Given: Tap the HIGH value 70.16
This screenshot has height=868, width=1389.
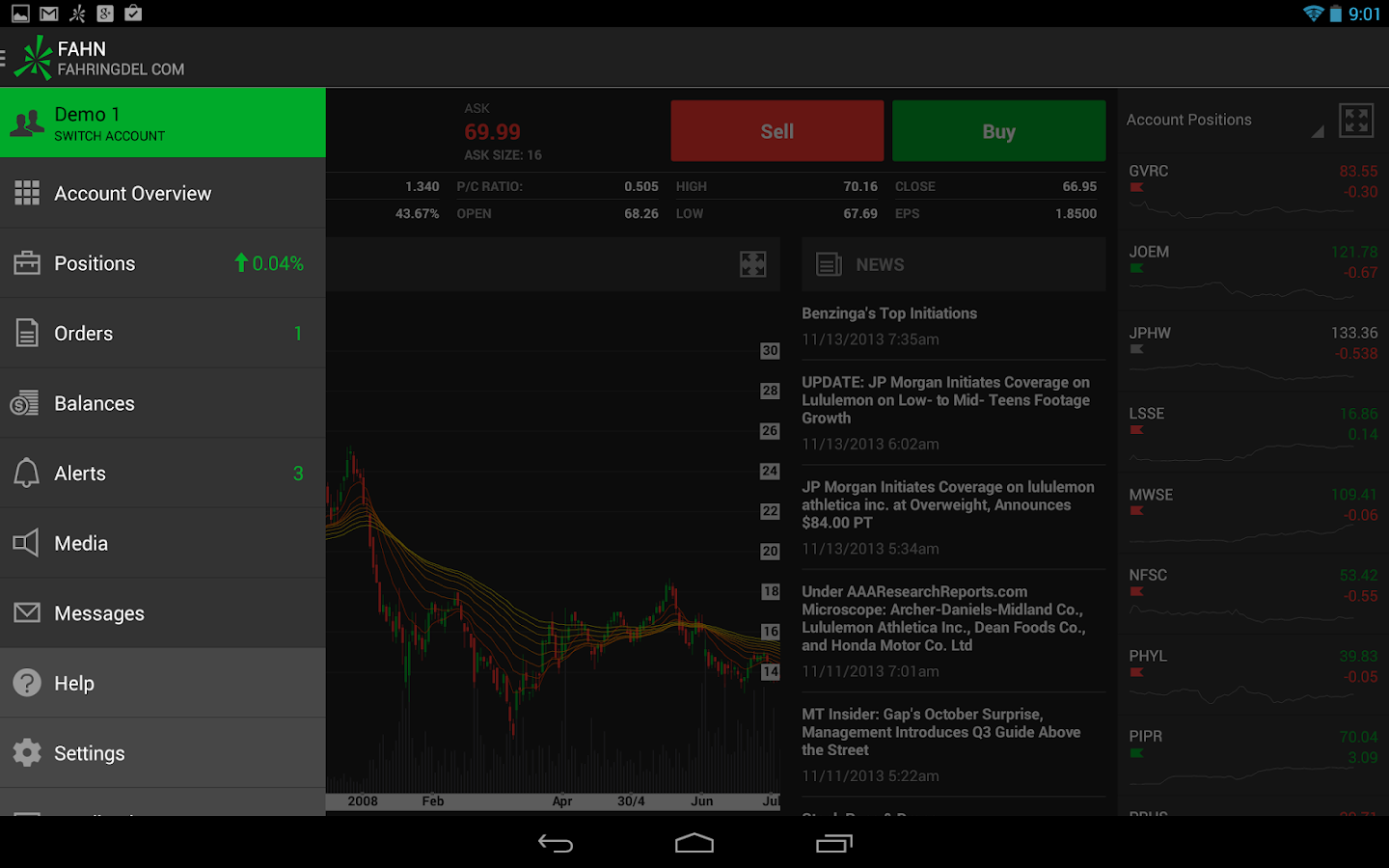Looking at the screenshot, I should click(860, 186).
